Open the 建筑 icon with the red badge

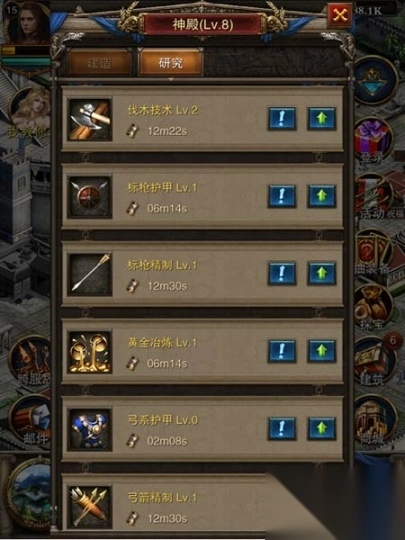pyautogui.click(x=374, y=362)
